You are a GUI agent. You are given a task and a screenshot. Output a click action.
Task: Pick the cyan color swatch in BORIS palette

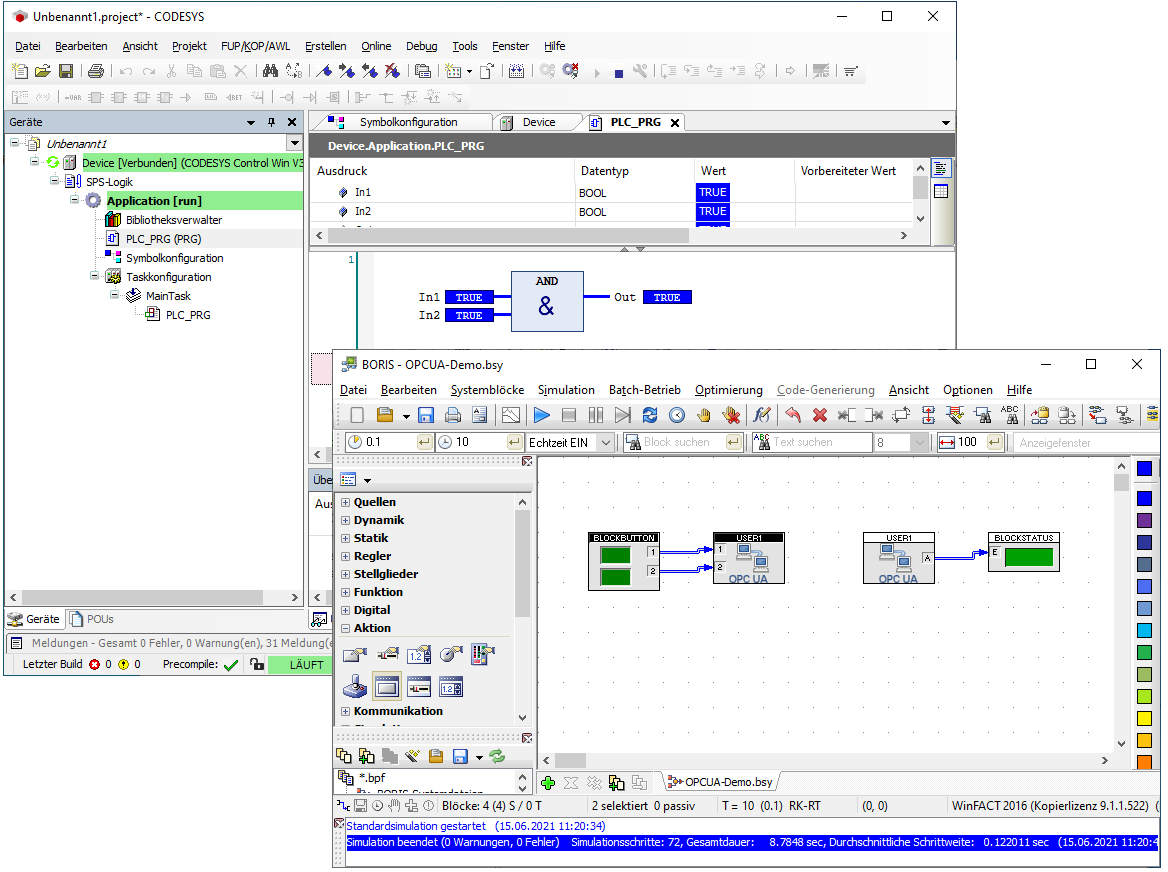point(1144,631)
